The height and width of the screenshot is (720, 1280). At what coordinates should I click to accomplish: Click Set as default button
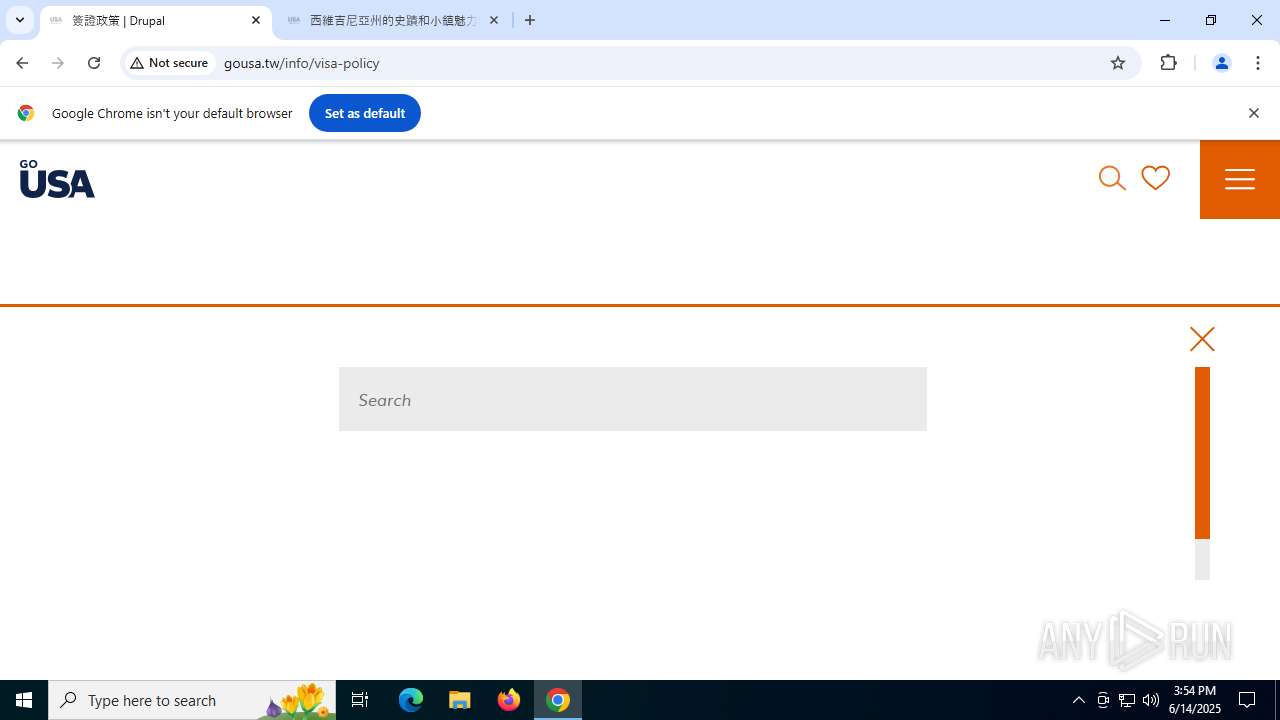tap(365, 113)
